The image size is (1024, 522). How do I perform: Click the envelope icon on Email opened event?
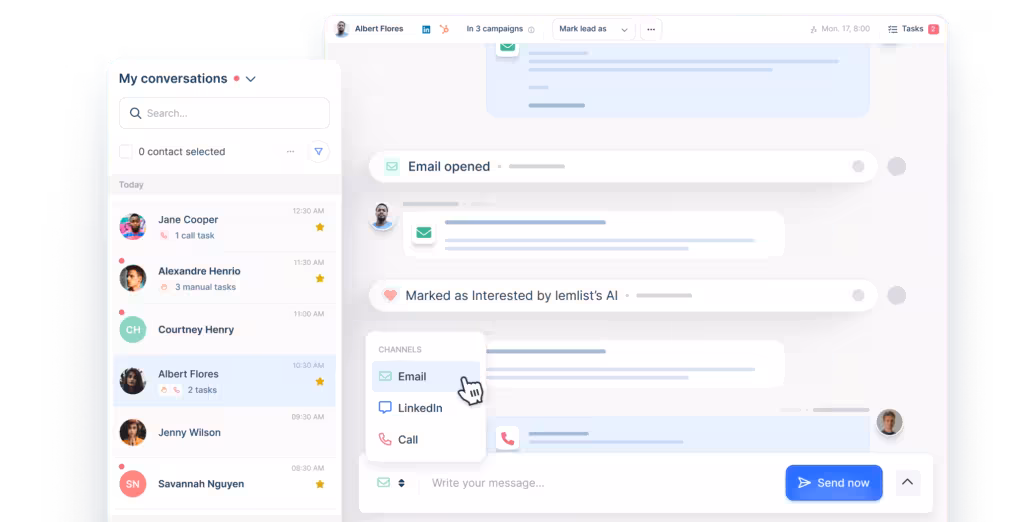point(392,167)
